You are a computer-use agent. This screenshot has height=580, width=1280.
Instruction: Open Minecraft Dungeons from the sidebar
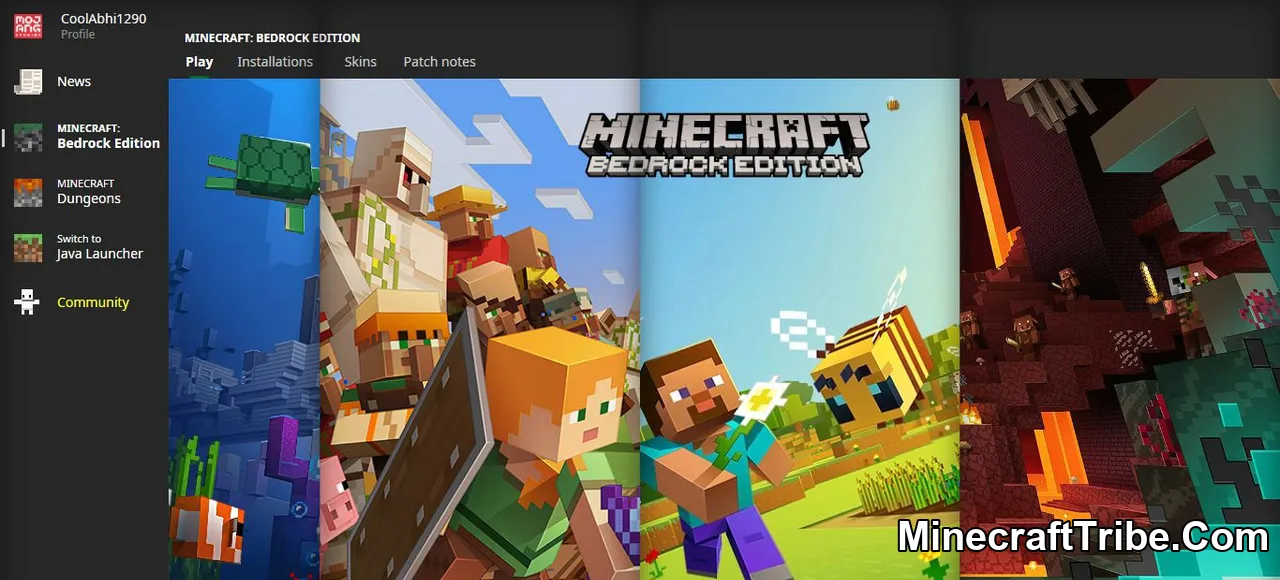click(89, 192)
